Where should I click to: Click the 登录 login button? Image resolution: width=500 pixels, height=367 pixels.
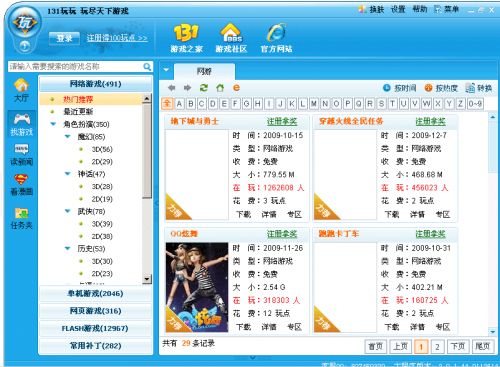pos(64,38)
